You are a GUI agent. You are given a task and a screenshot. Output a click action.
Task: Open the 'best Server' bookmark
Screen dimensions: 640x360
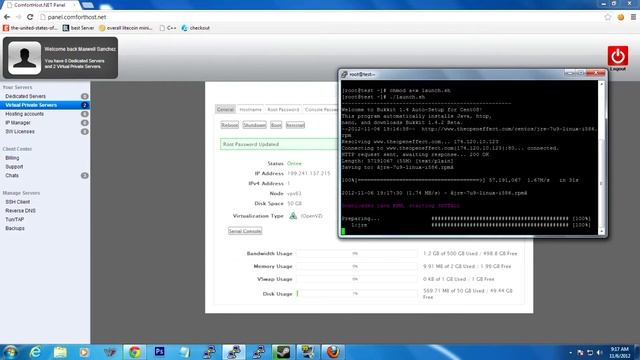point(78,28)
